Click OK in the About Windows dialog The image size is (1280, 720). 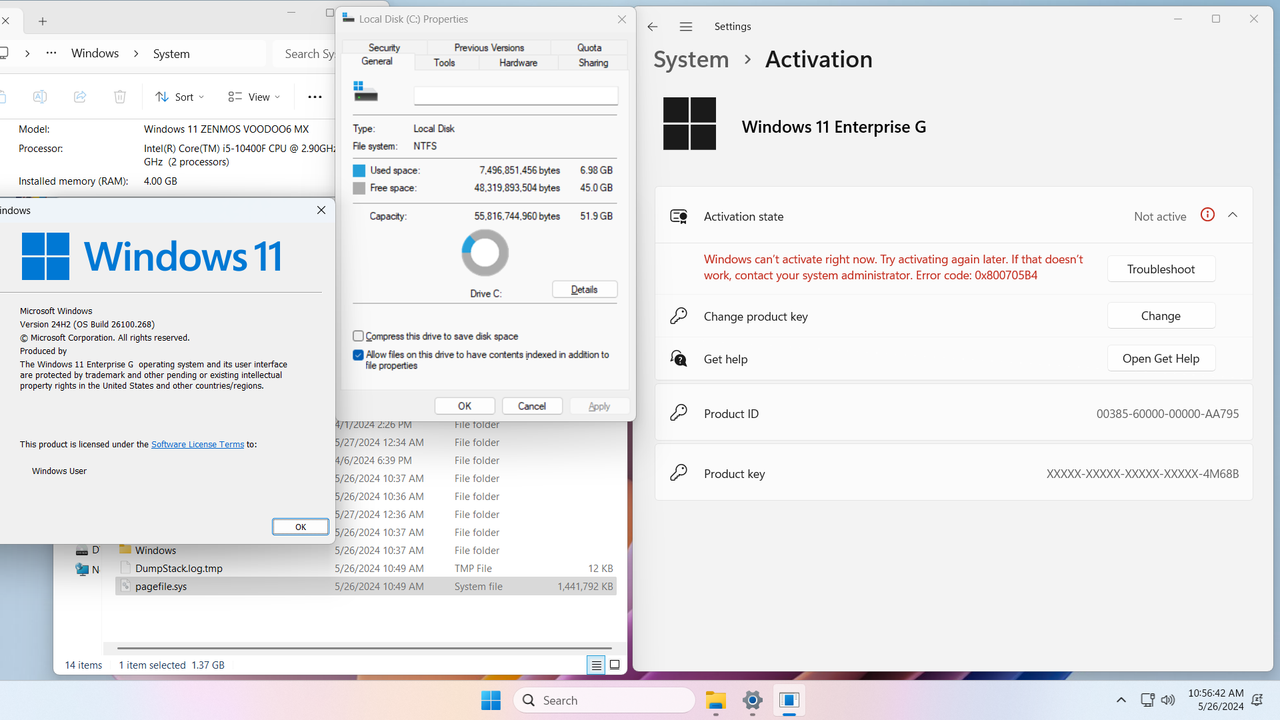(300, 527)
